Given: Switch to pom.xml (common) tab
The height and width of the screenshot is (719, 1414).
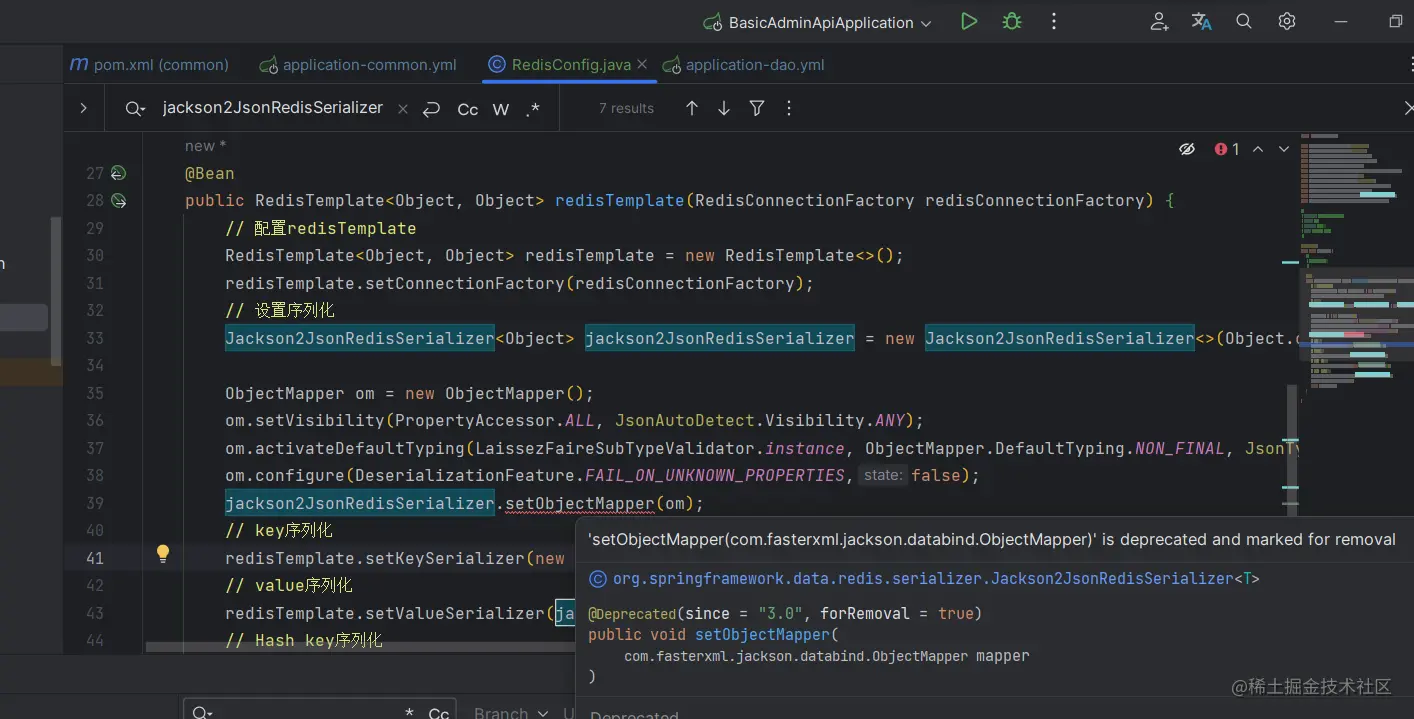Looking at the screenshot, I should tap(149, 65).
